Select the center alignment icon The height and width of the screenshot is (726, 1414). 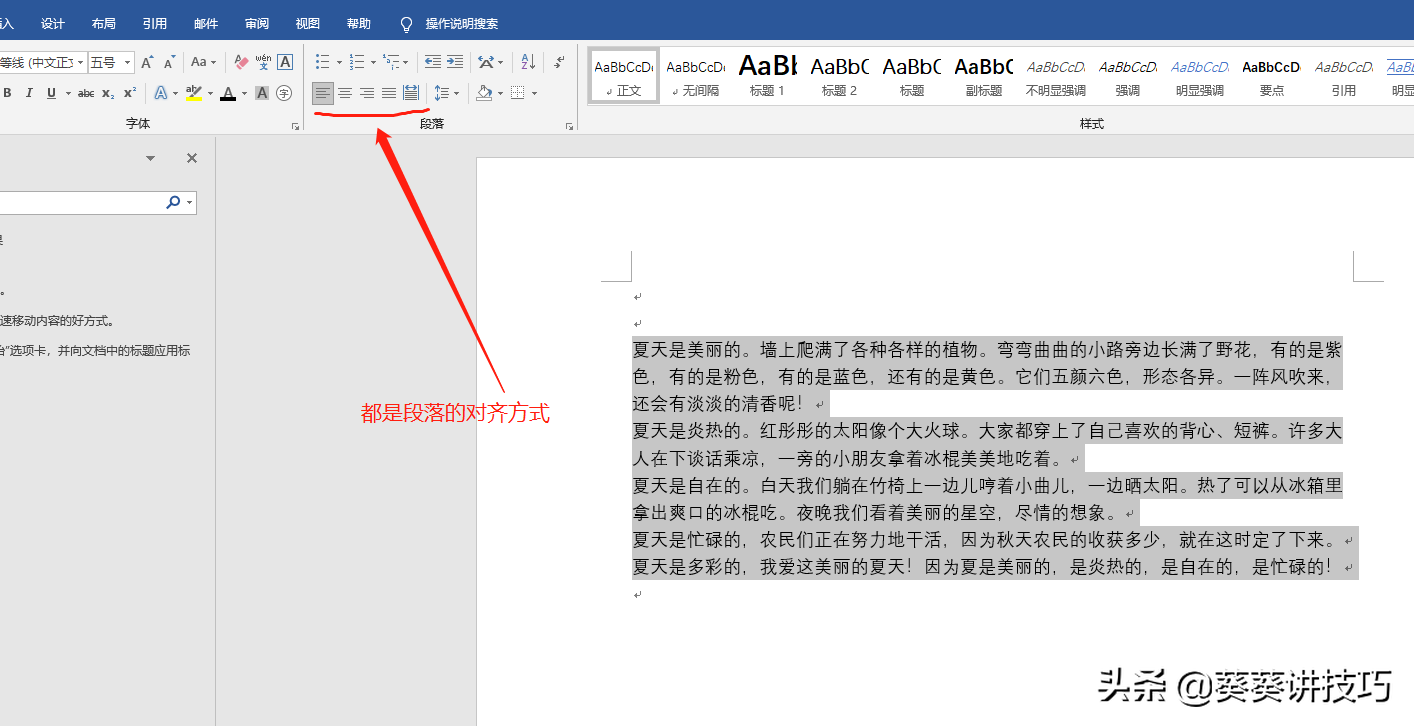[345, 92]
